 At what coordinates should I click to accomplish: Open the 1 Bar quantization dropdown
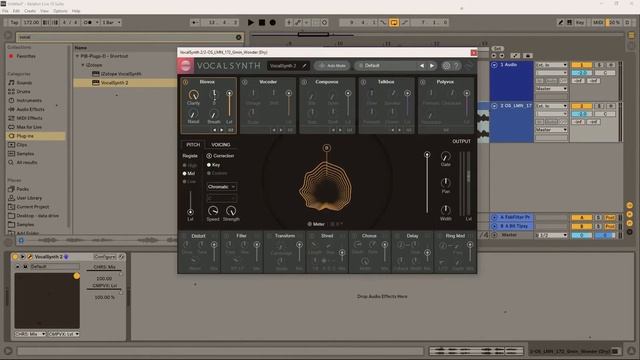click(111, 22)
